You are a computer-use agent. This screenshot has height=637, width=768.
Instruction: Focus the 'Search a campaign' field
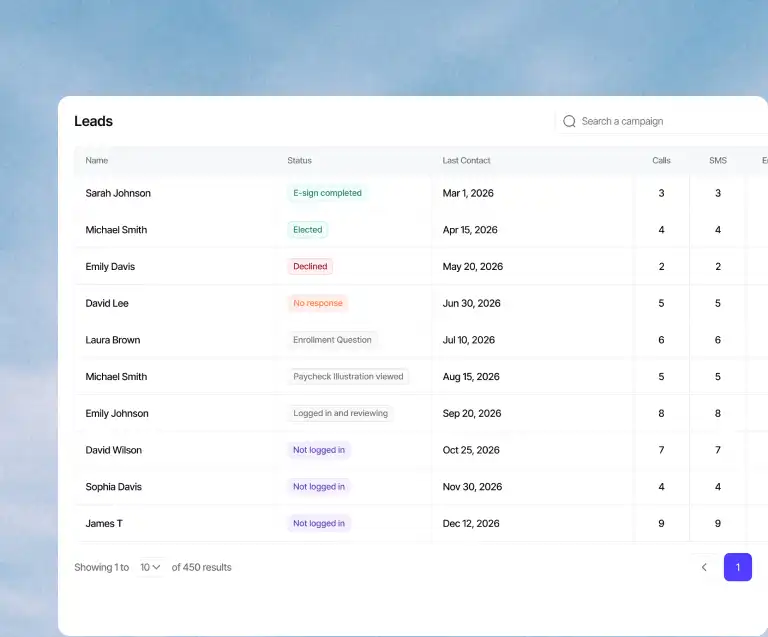[x=664, y=121]
